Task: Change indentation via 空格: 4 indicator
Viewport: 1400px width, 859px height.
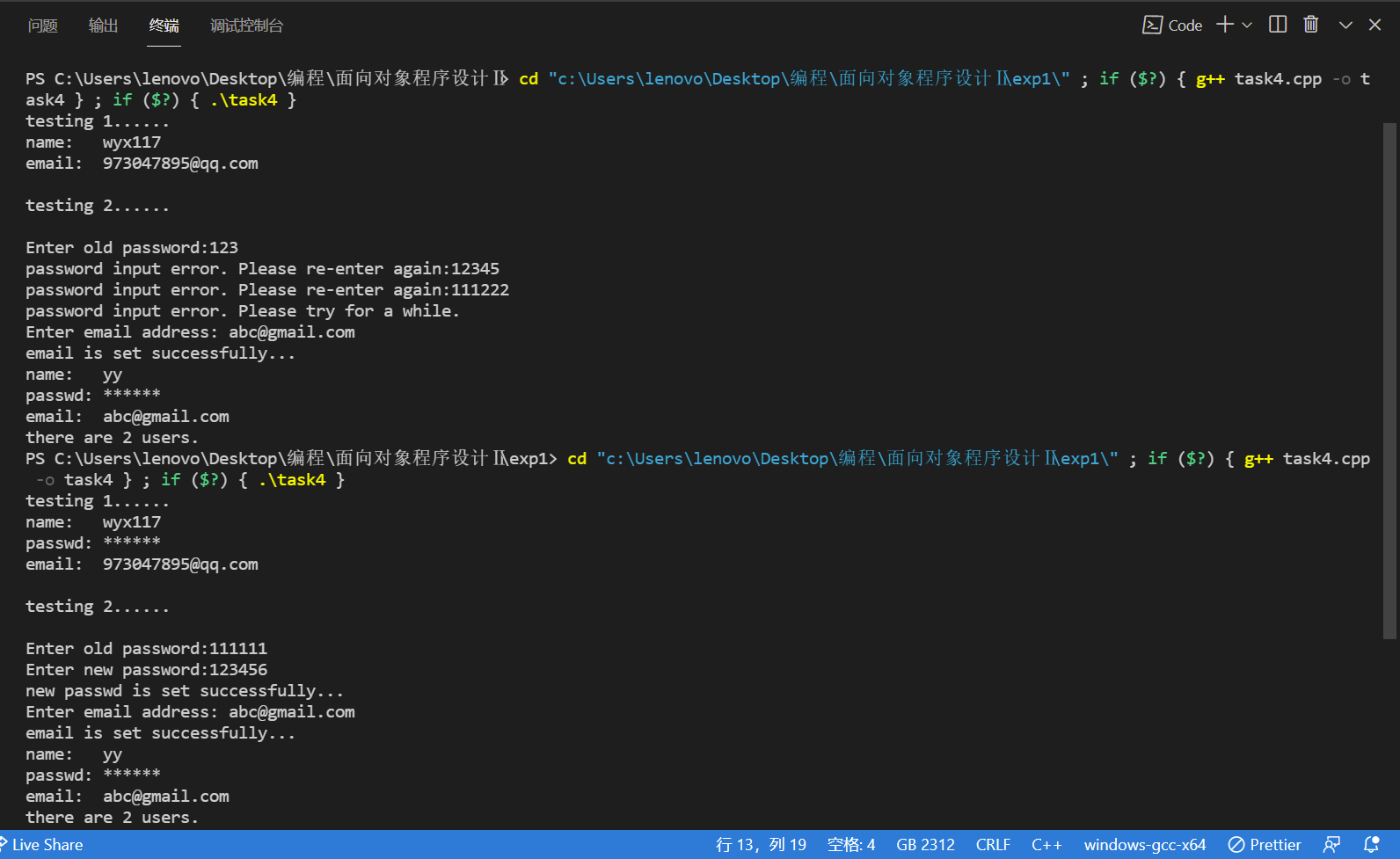Action: click(x=851, y=845)
